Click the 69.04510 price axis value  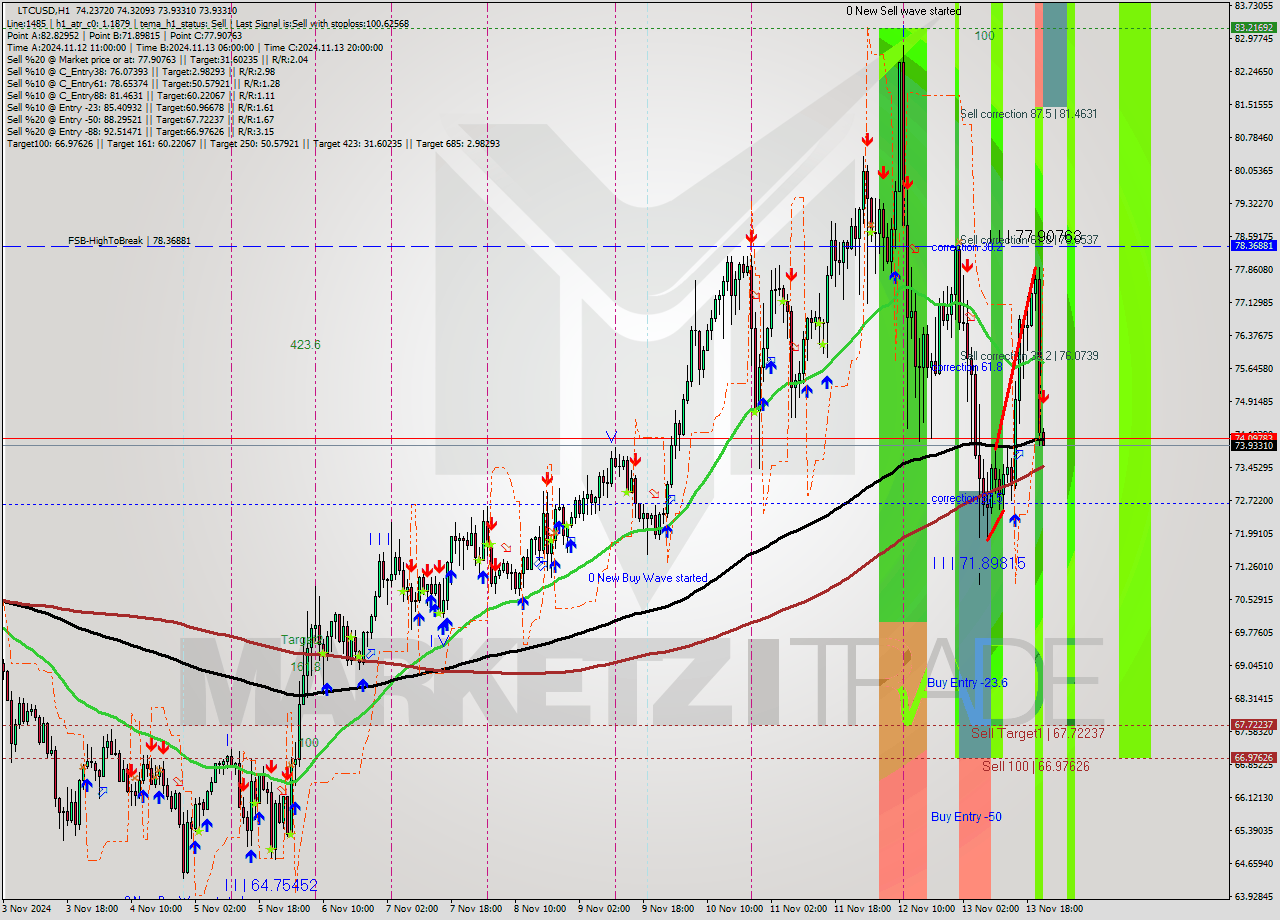1253,665
